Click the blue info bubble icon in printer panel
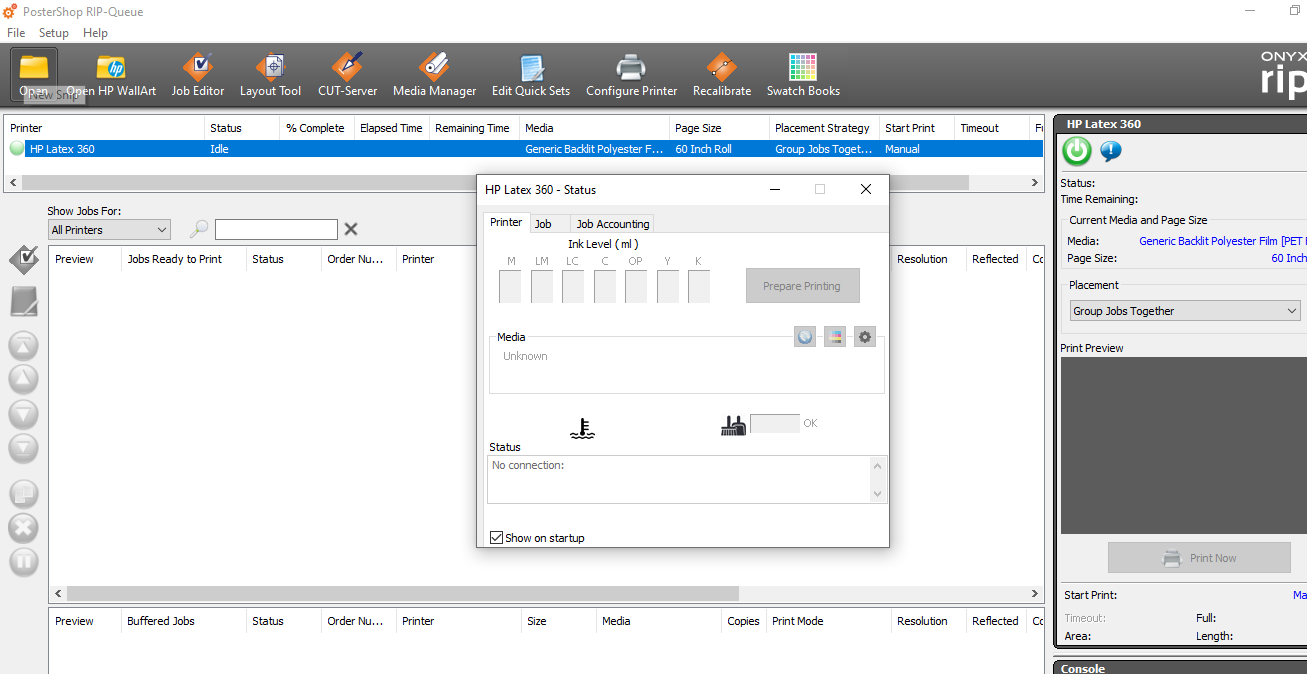1307x674 pixels. 1110,151
